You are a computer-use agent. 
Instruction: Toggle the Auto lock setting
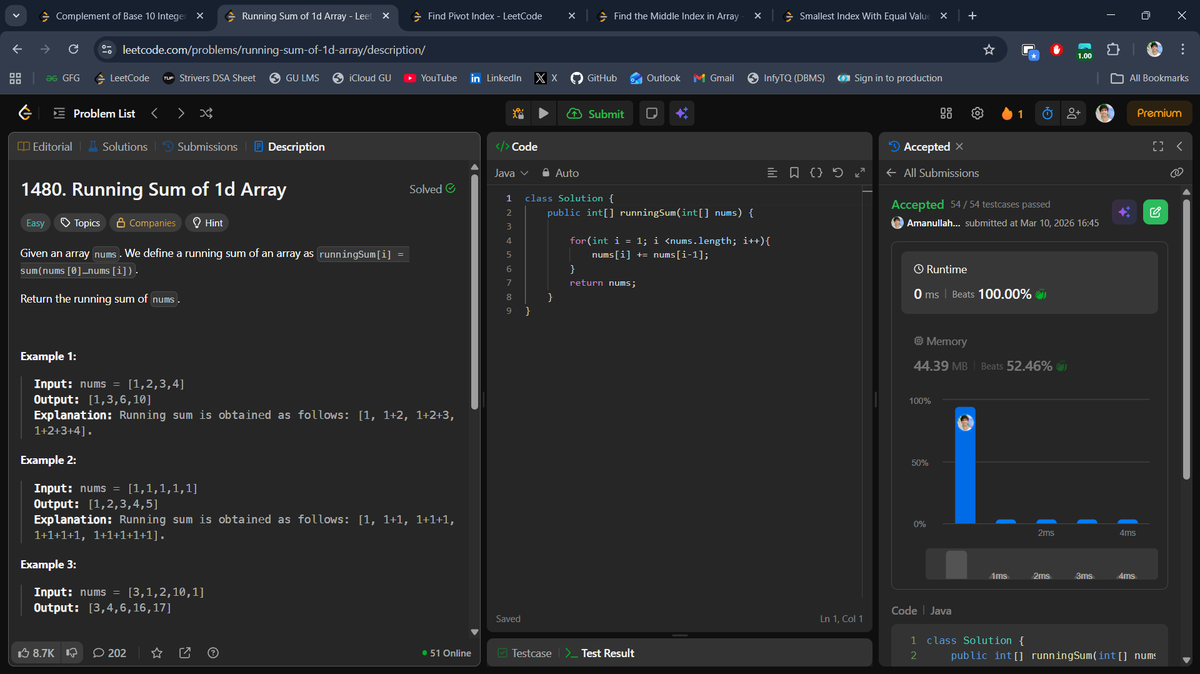tap(560, 173)
